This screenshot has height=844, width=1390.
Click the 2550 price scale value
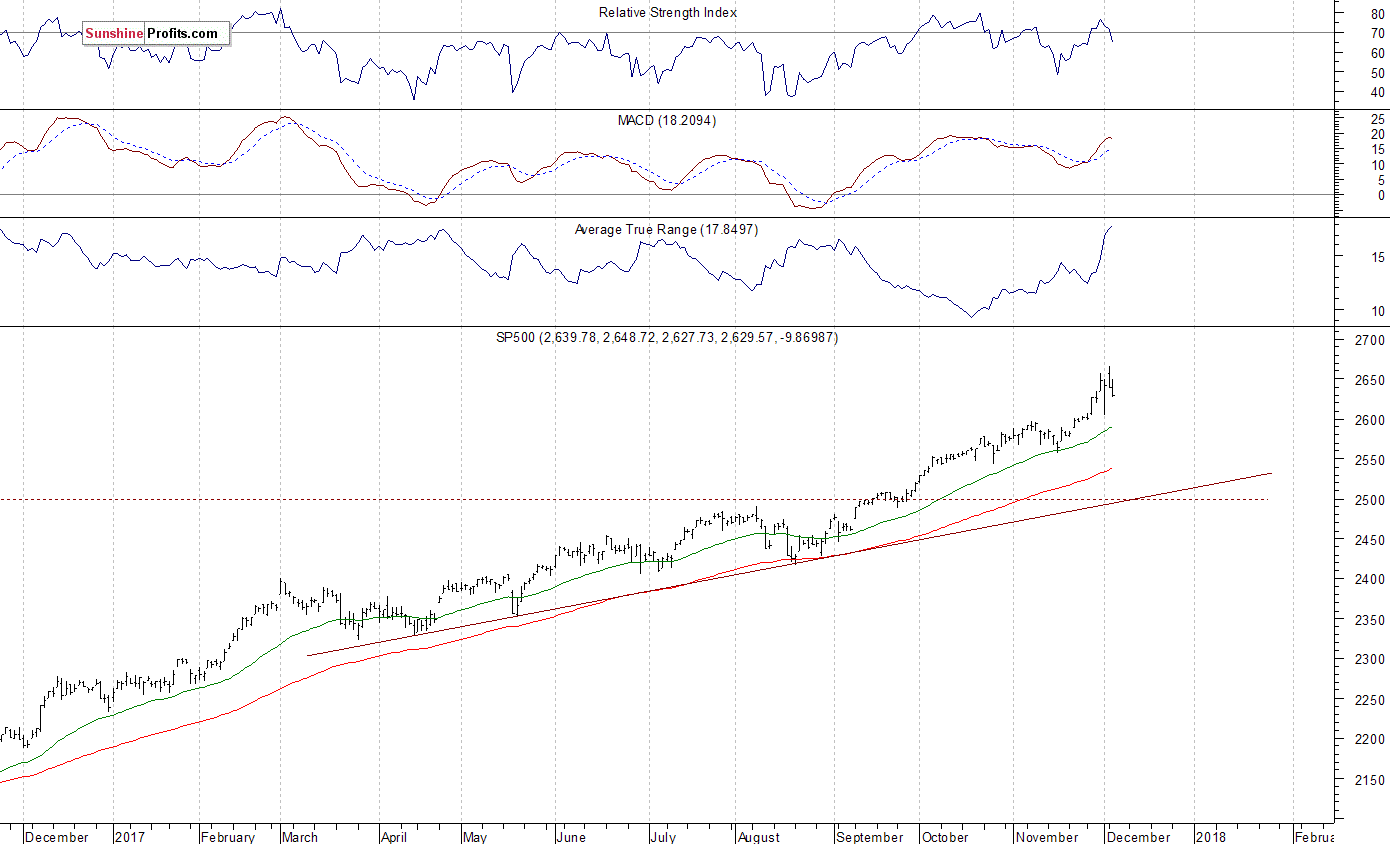[x=1372, y=461]
